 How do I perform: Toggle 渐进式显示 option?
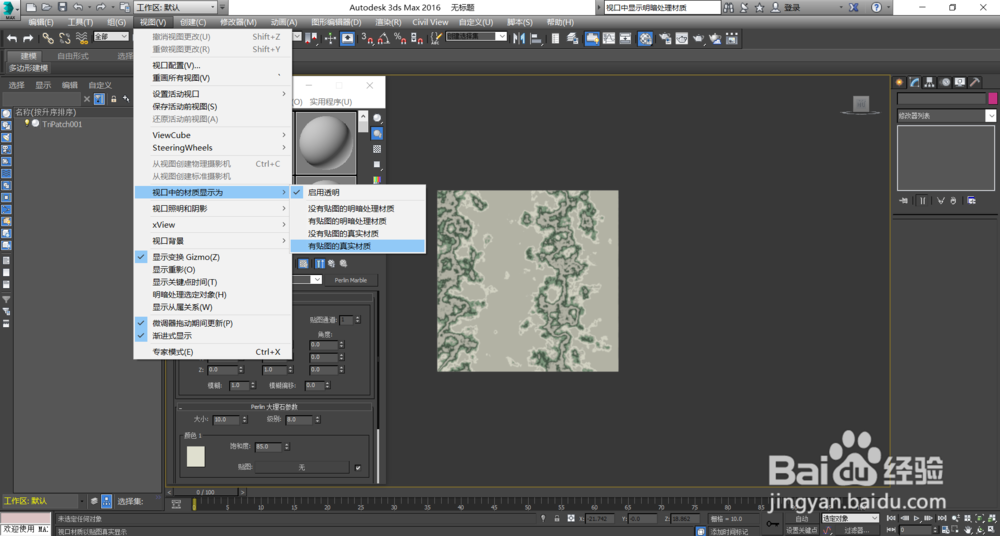tap(213, 336)
